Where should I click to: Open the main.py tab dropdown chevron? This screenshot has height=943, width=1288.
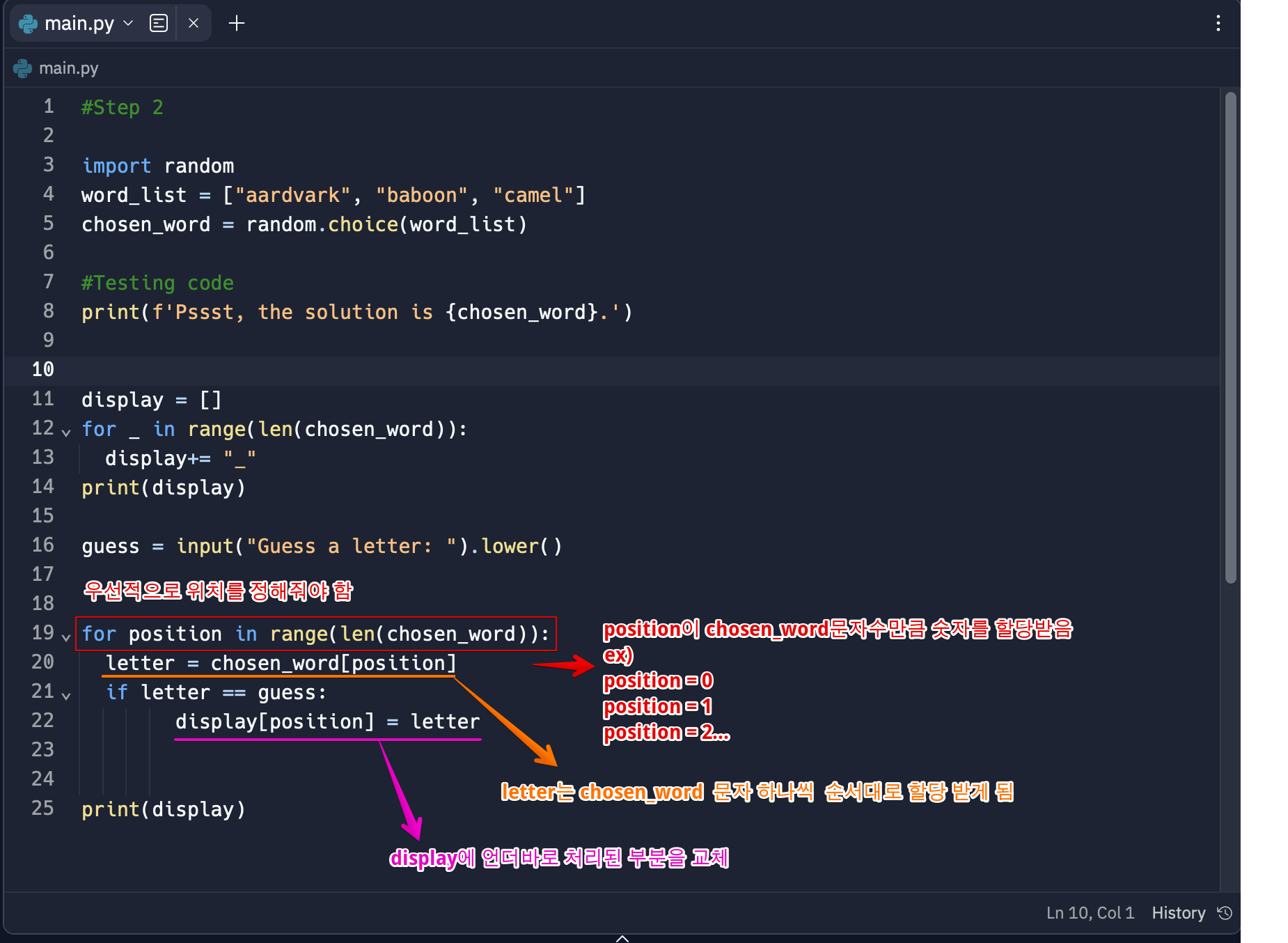point(128,24)
